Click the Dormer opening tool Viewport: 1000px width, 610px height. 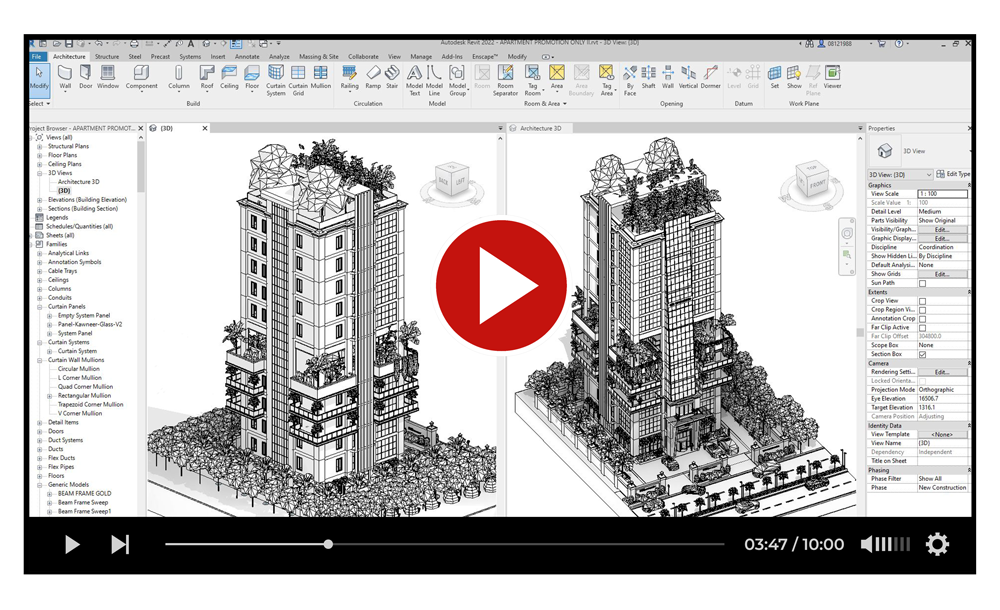pos(710,77)
